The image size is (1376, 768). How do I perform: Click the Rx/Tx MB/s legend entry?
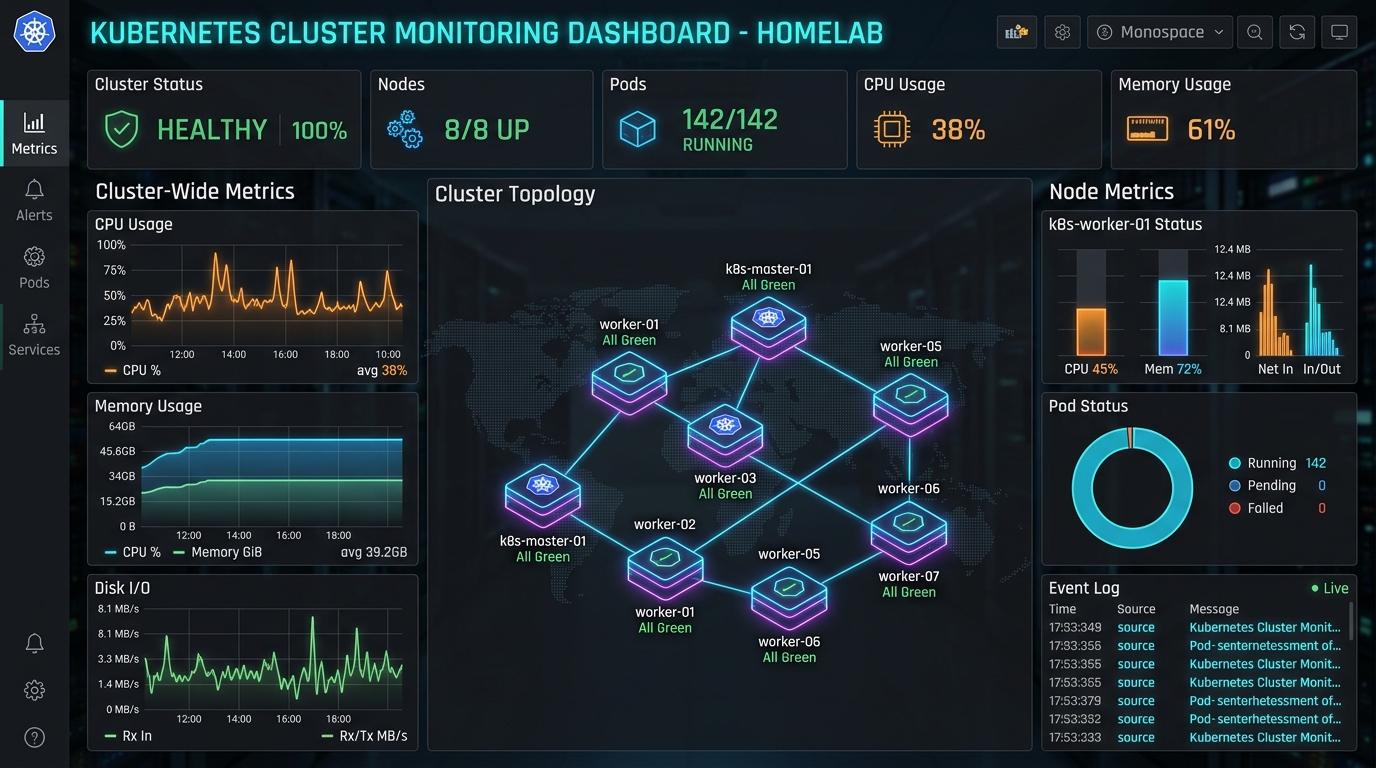tap(364, 736)
